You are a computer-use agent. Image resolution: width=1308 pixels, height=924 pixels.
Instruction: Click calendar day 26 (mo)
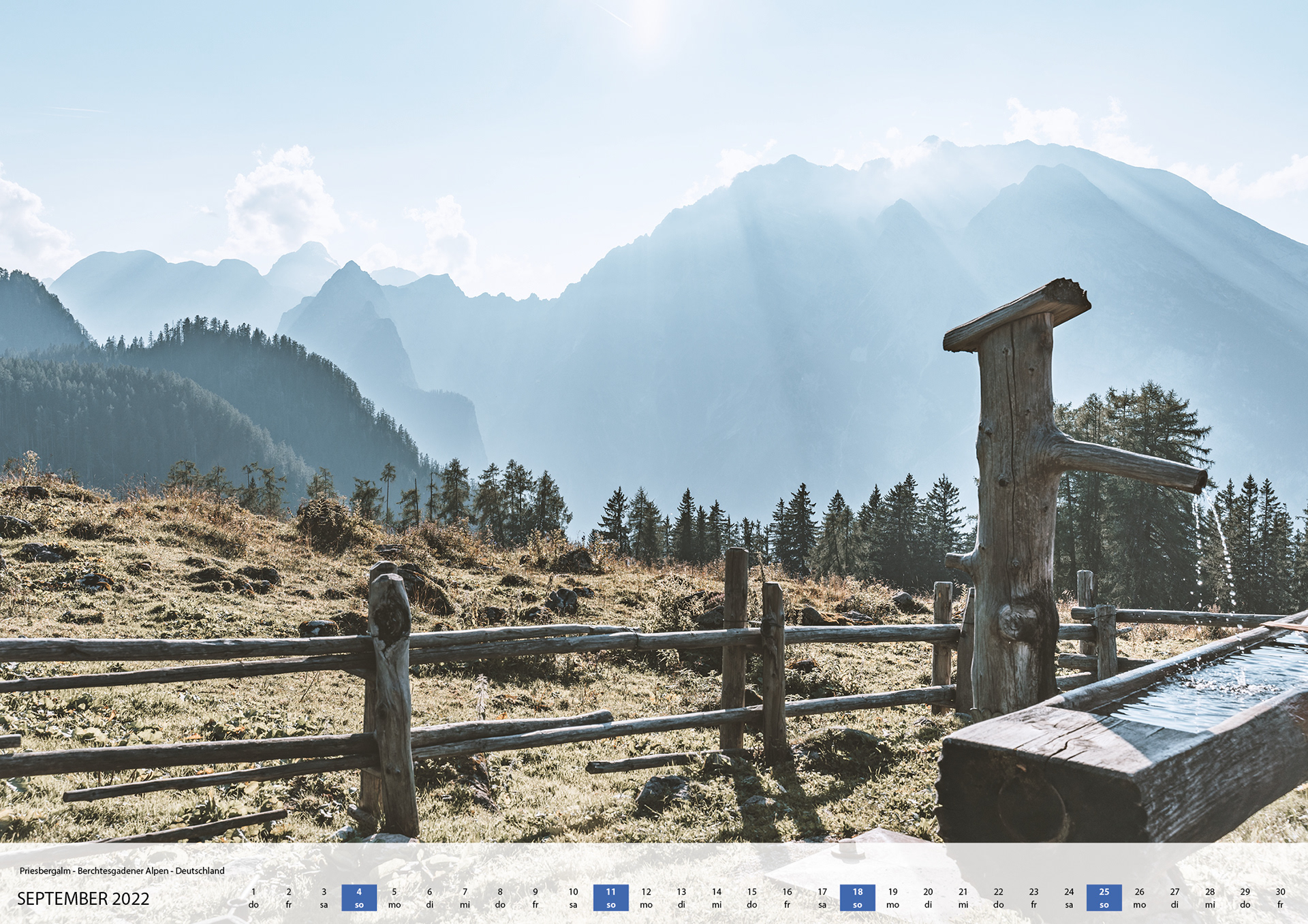tap(1139, 897)
